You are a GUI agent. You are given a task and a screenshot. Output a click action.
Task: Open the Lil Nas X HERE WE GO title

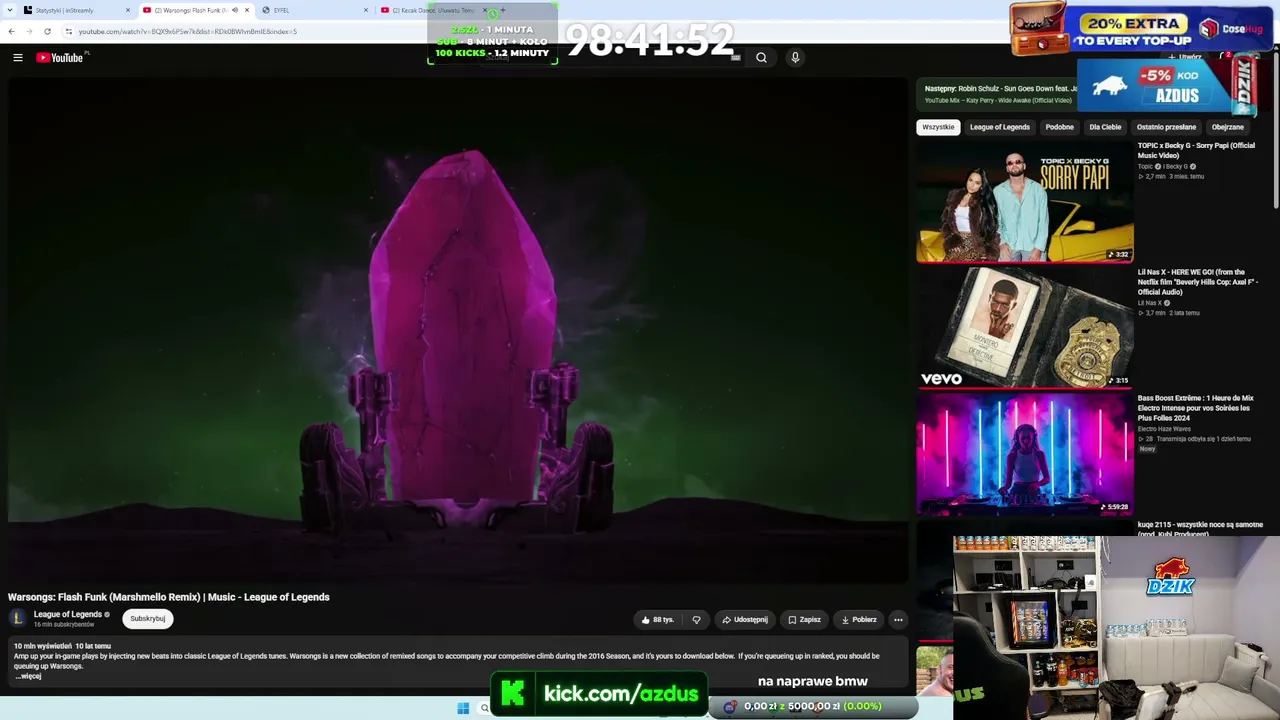point(1198,282)
